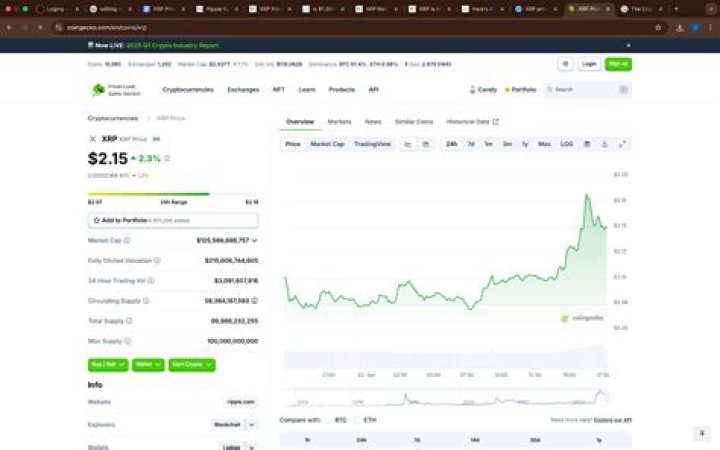Toggle BTC comparison checkbox
The height and width of the screenshot is (450, 720).
coord(328,420)
